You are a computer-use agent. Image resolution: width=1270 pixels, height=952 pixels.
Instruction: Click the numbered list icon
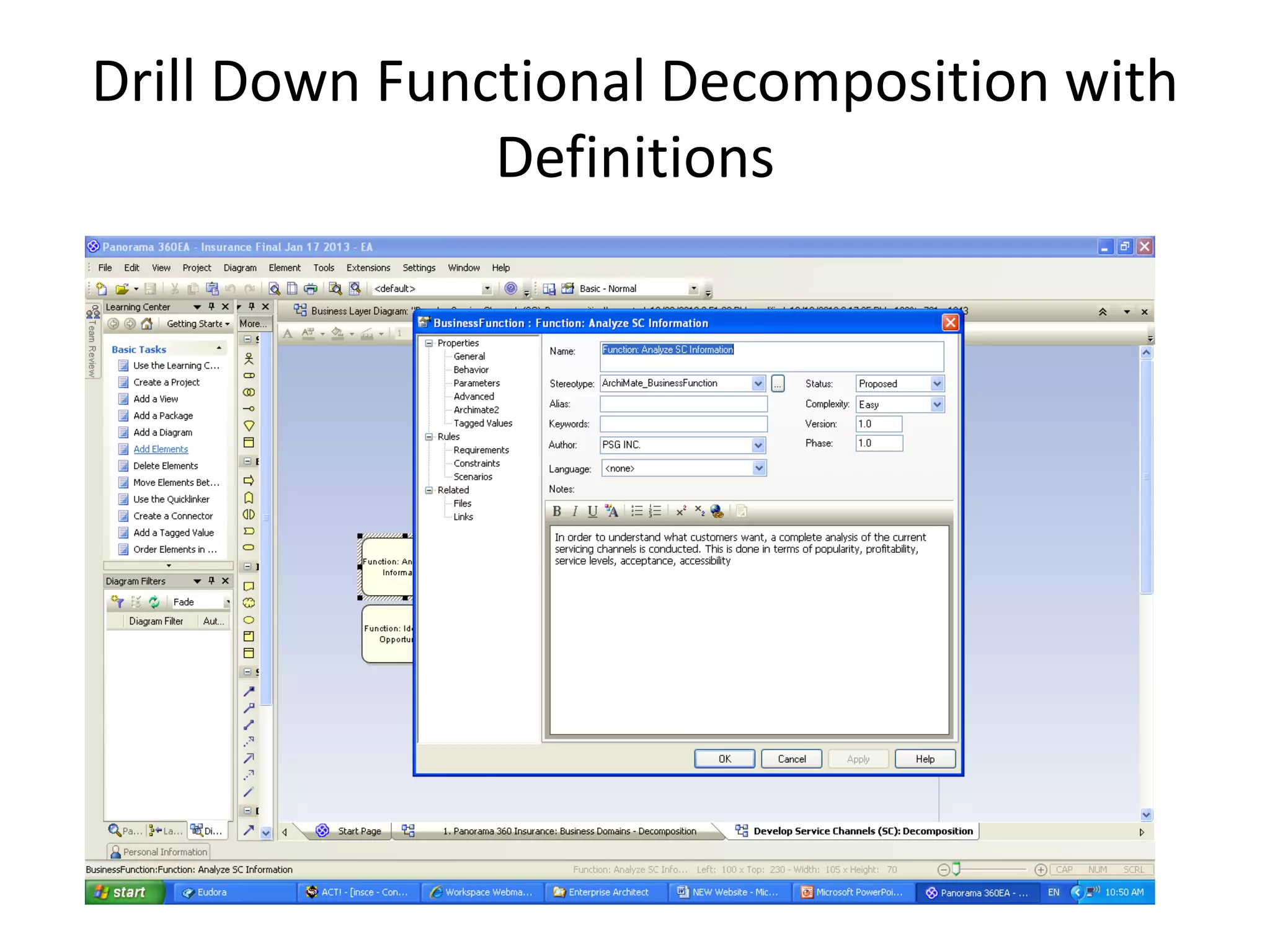click(655, 511)
